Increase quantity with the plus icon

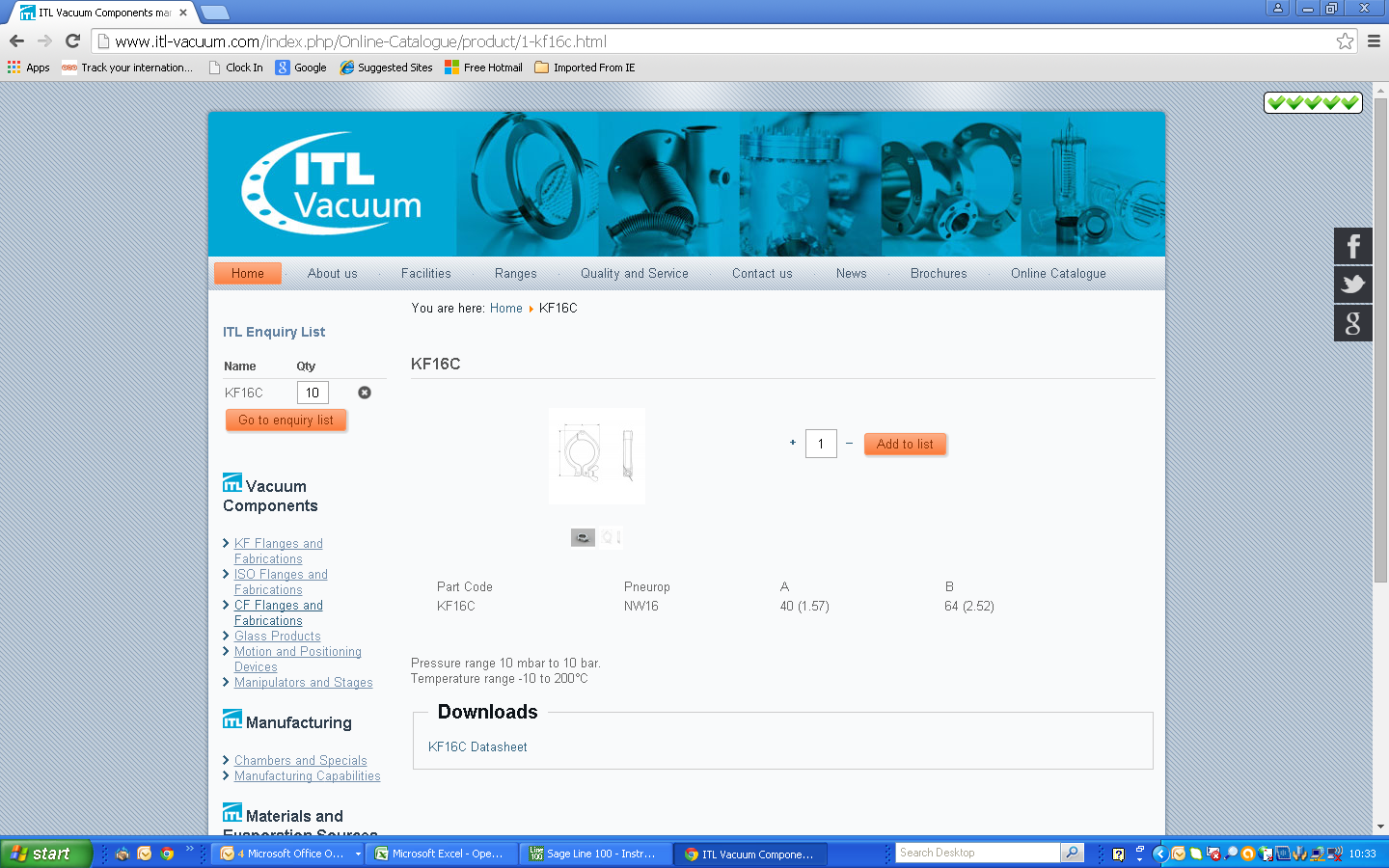[x=793, y=443]
